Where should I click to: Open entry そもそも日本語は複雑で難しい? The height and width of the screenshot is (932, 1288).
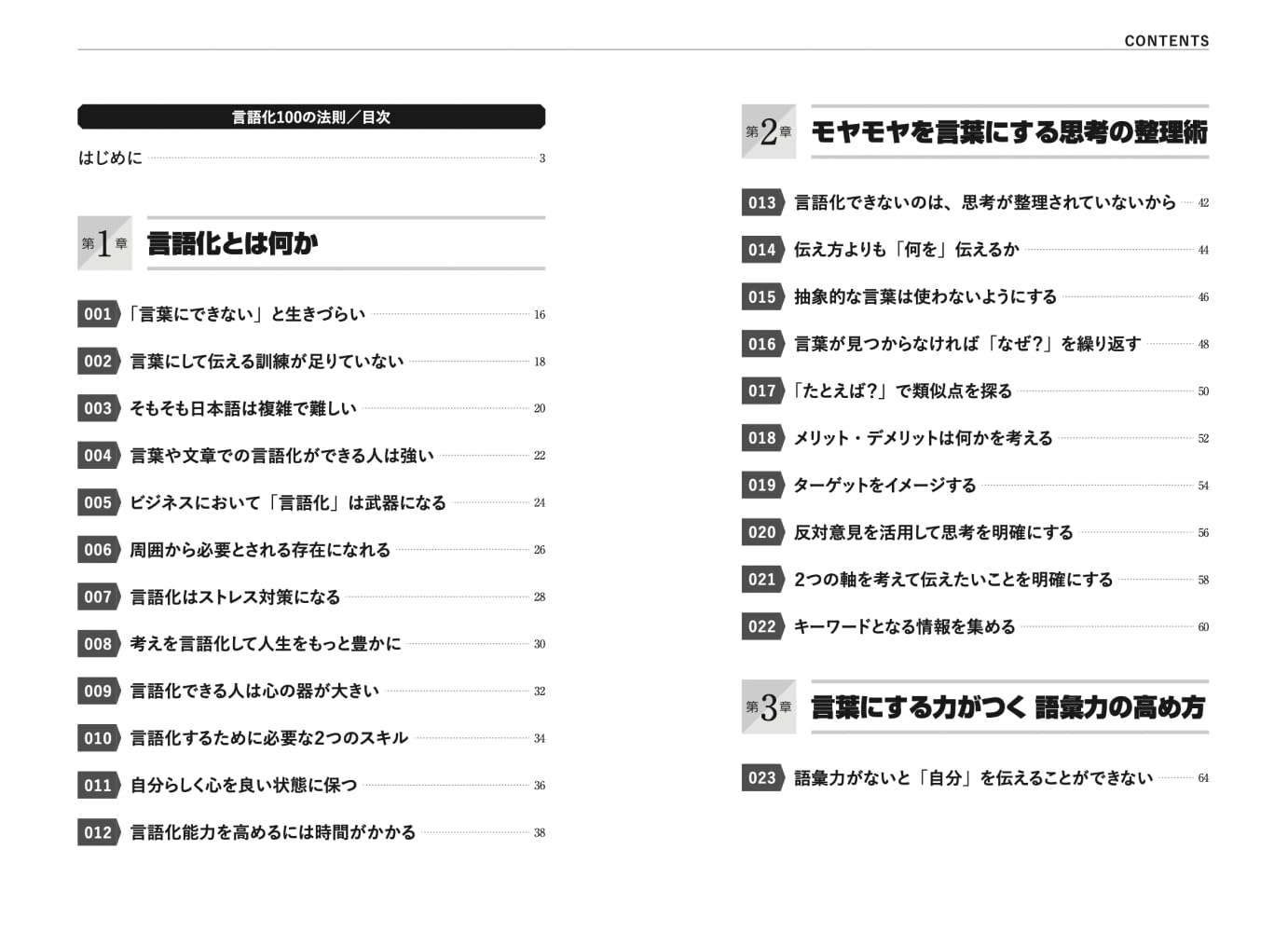click(x=242, y=408)
